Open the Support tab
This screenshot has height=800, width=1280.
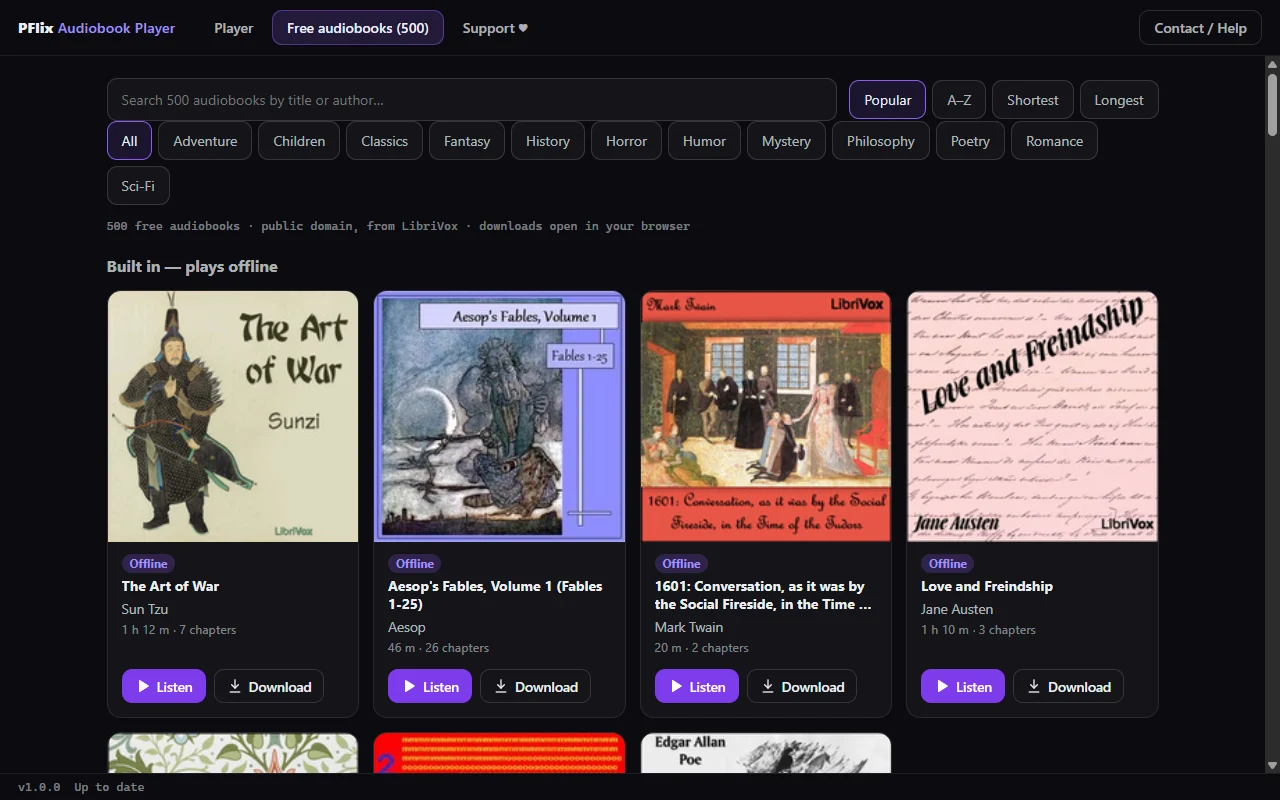495,28
